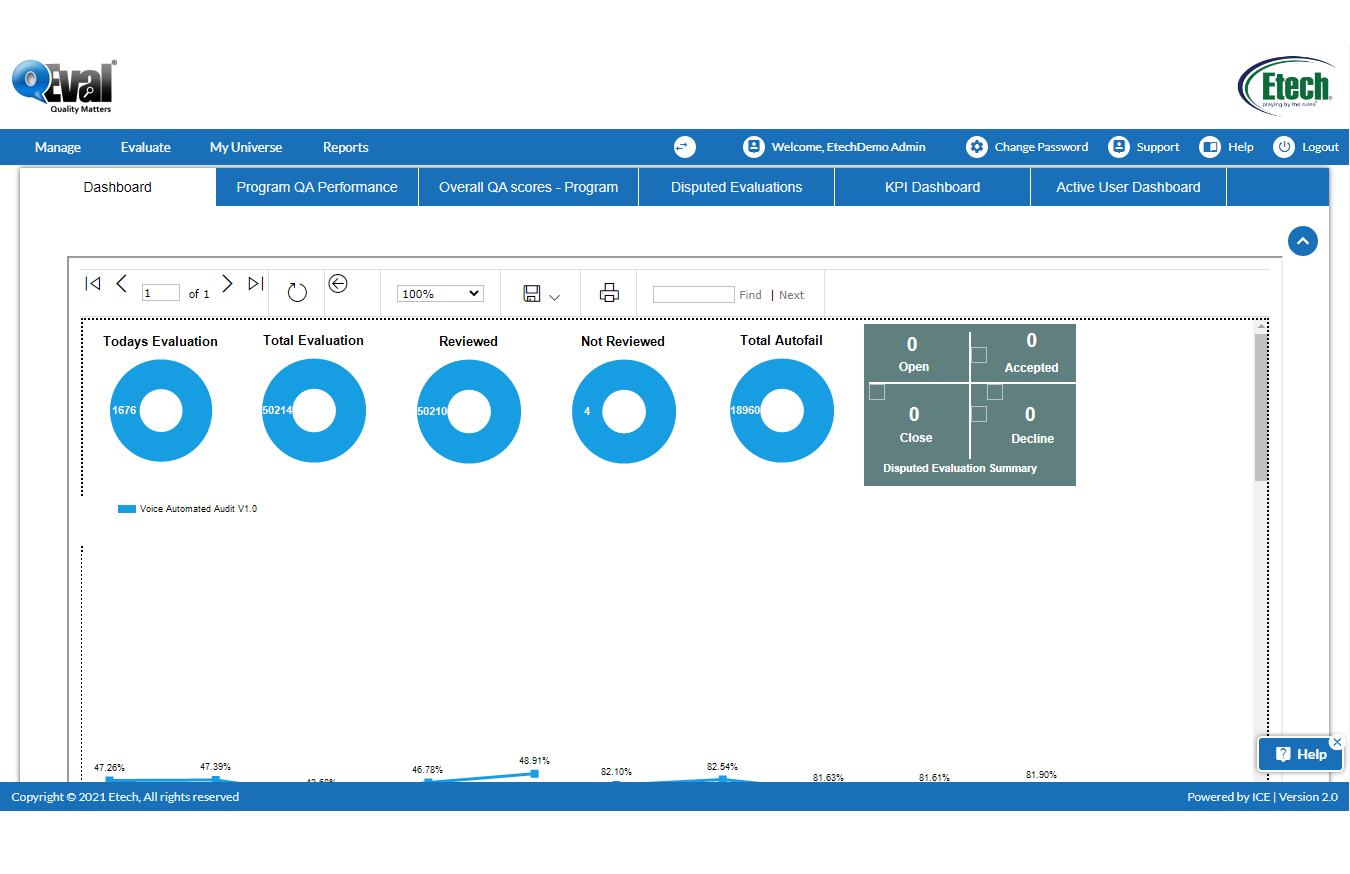Go to first page of report
The height and width of the screenshot is (874, 1350).
click(x=93, y=284)
